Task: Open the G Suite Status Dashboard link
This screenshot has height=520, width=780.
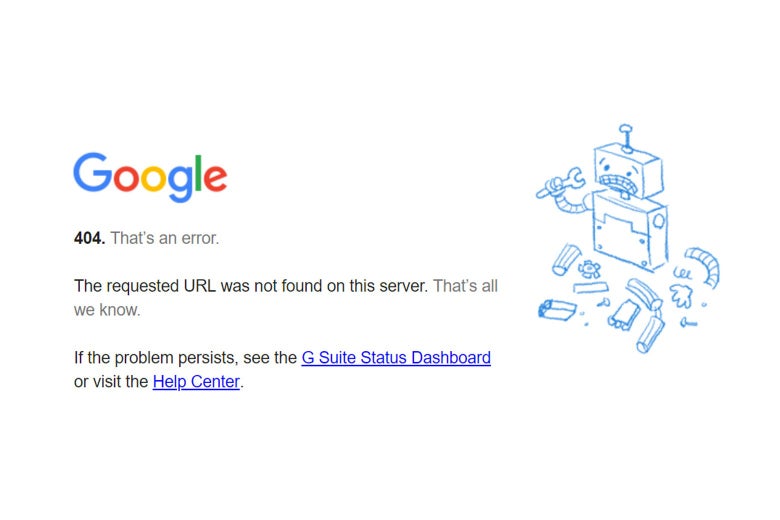Action: [x=396, y=357]
